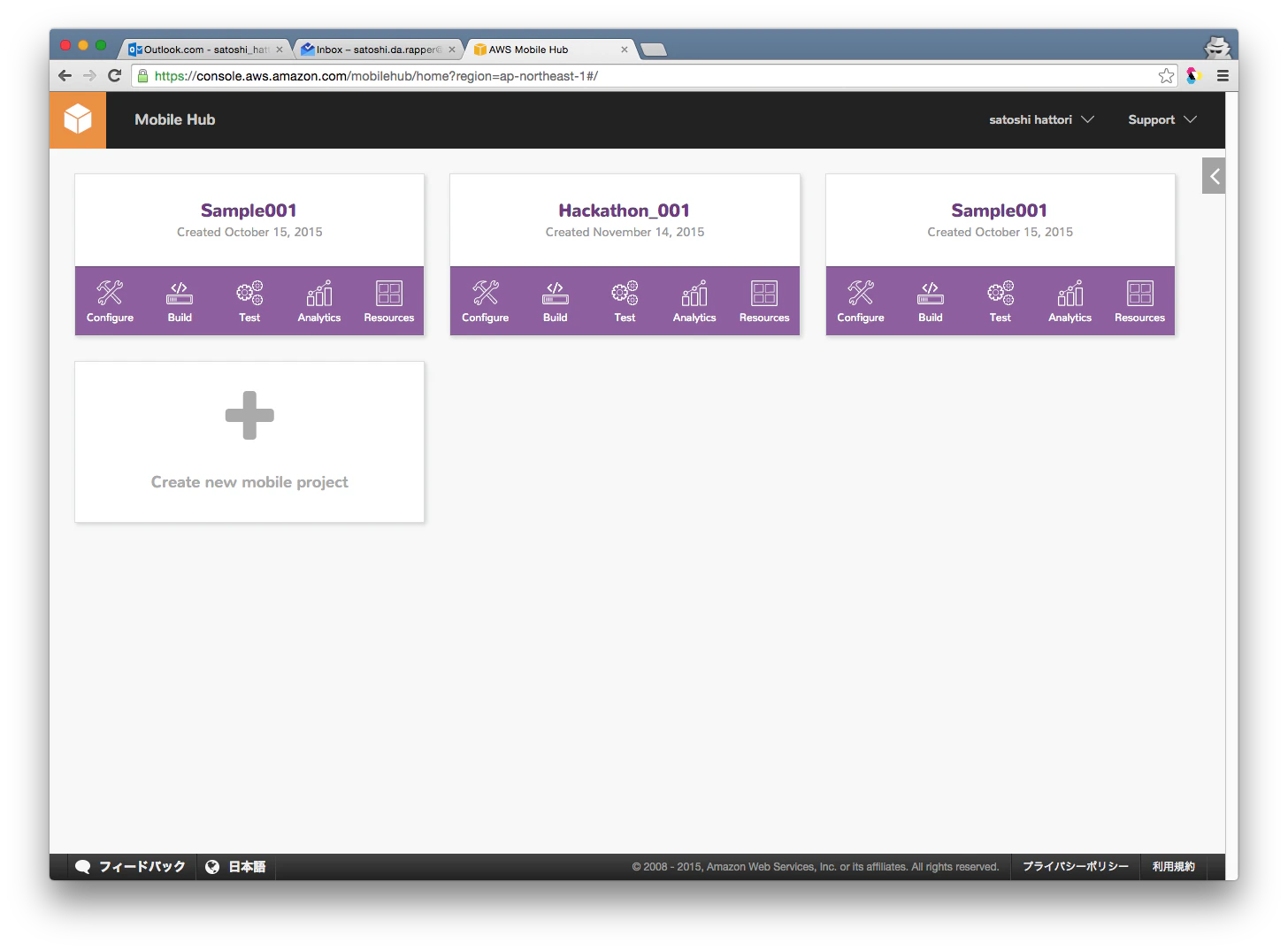Open the Chrome hamburger menu

point(1223,76)
